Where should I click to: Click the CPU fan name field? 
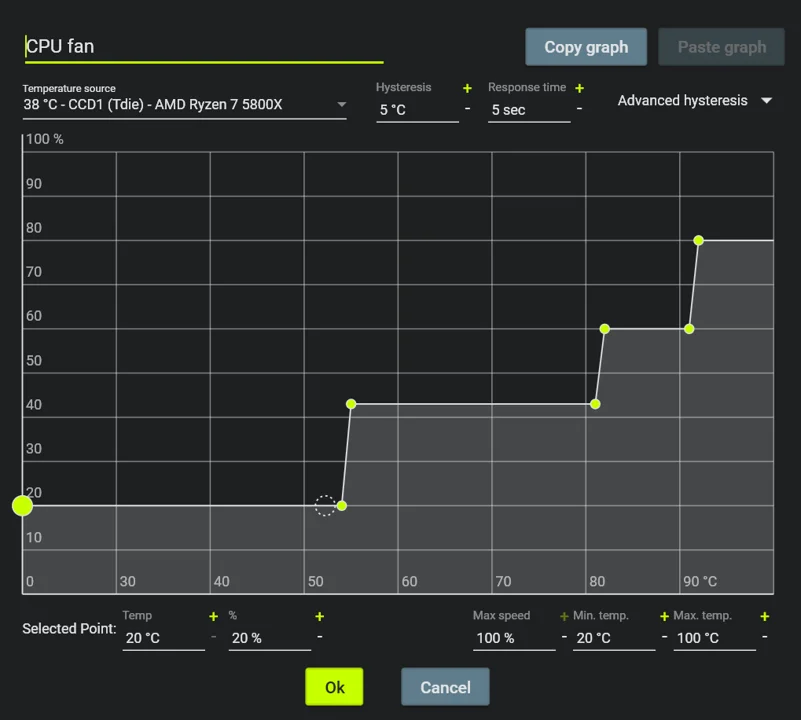point(204,47)
